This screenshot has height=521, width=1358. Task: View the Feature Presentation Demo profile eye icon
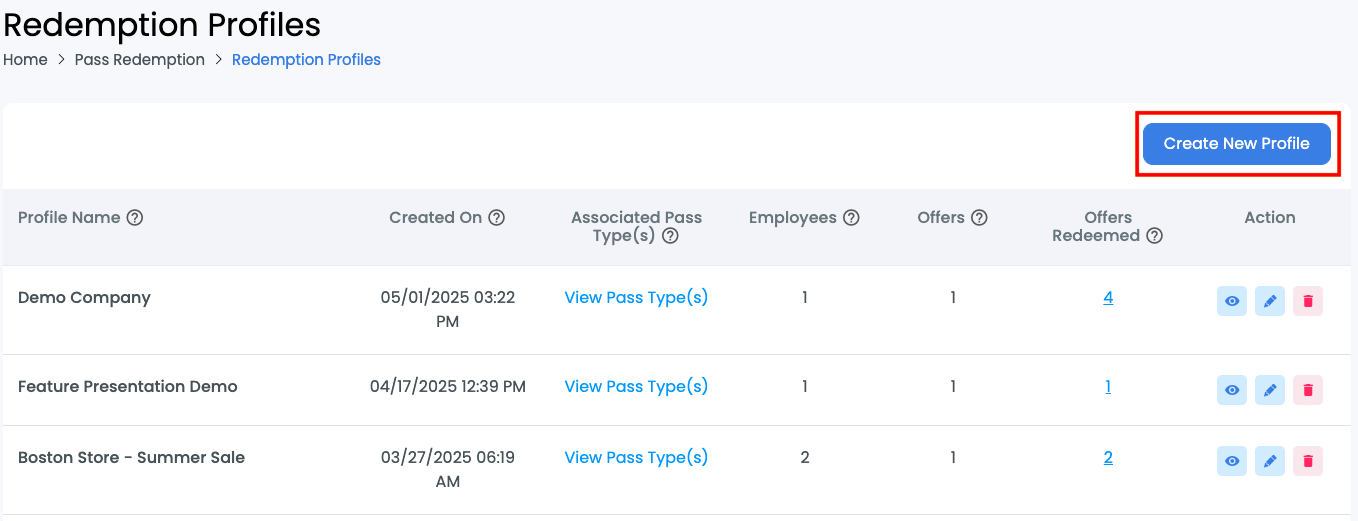(x=1232, y=390)
